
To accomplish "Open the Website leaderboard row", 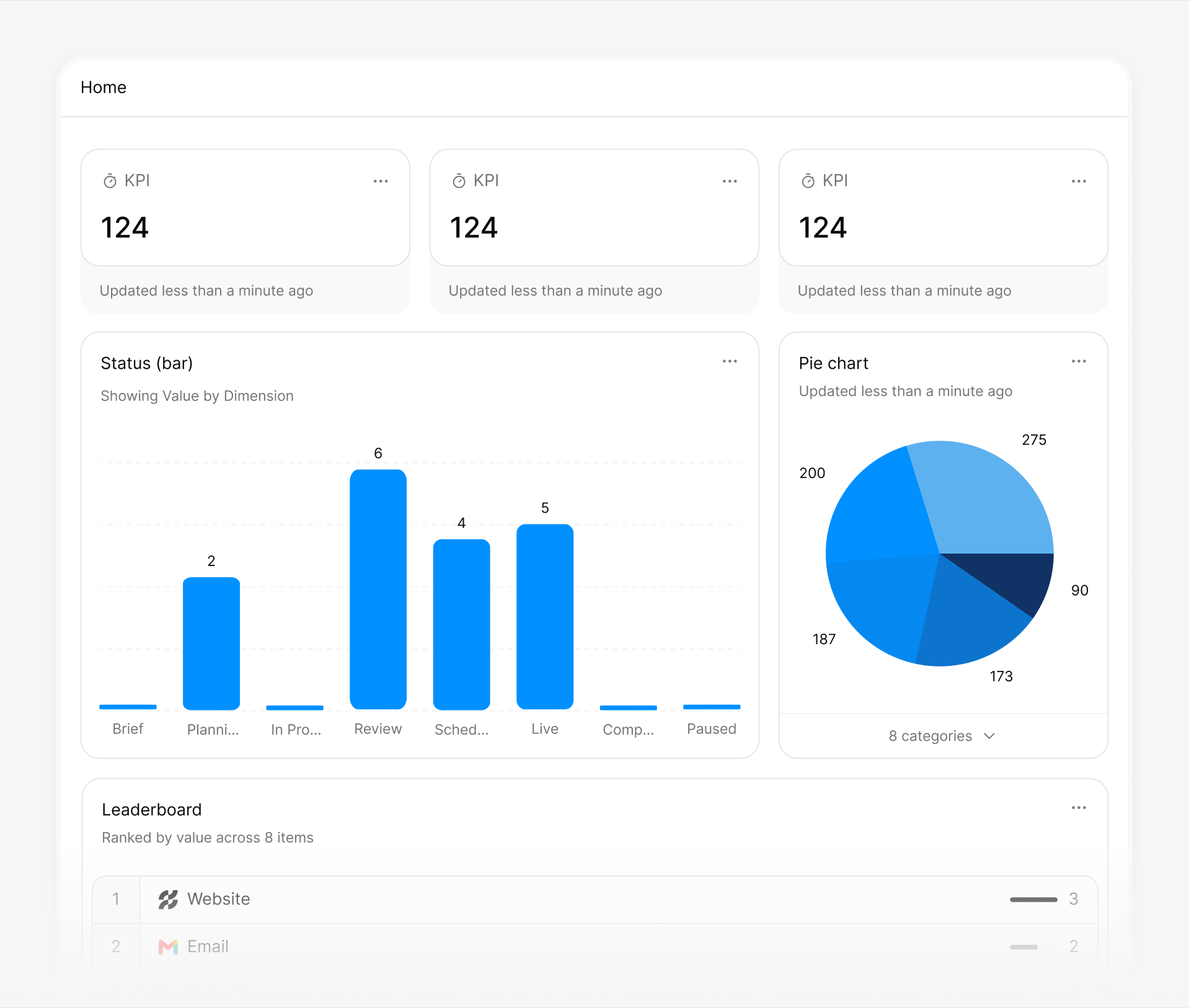I will pyautogui.click(x=595, y=900).
